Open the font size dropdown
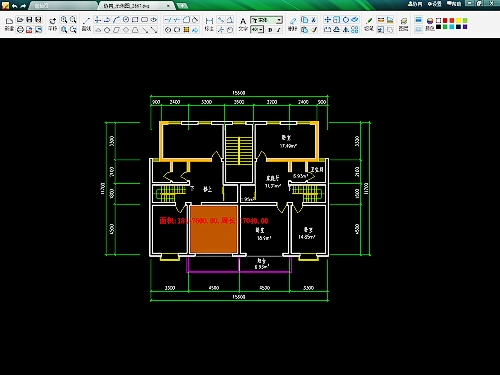Image resolution: width=500 pixels, height=375 pixels. 257,30
